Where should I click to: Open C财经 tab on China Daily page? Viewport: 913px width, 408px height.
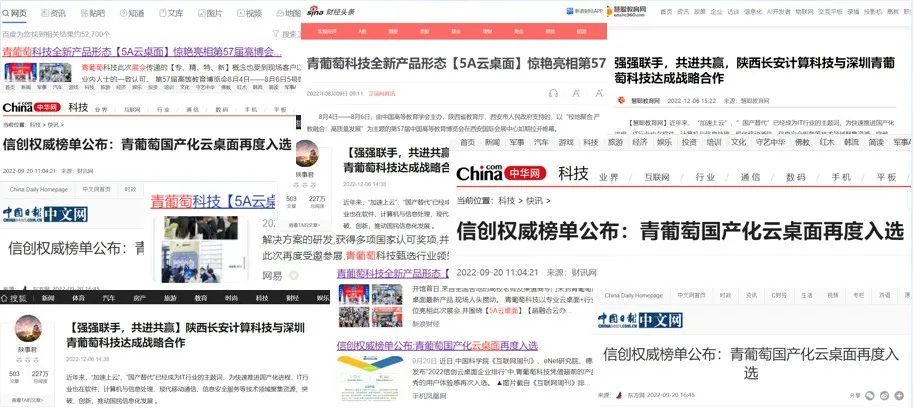click(780, 296)
